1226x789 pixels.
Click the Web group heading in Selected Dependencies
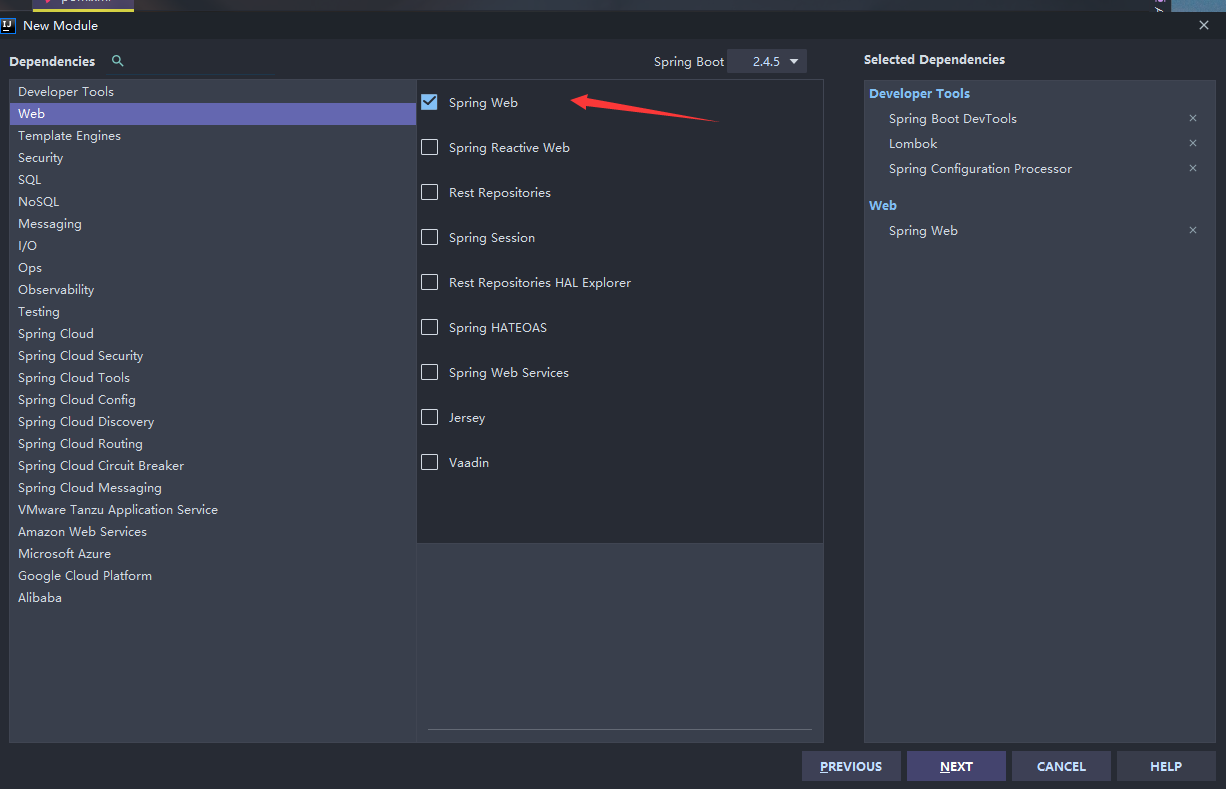(883, 205)
